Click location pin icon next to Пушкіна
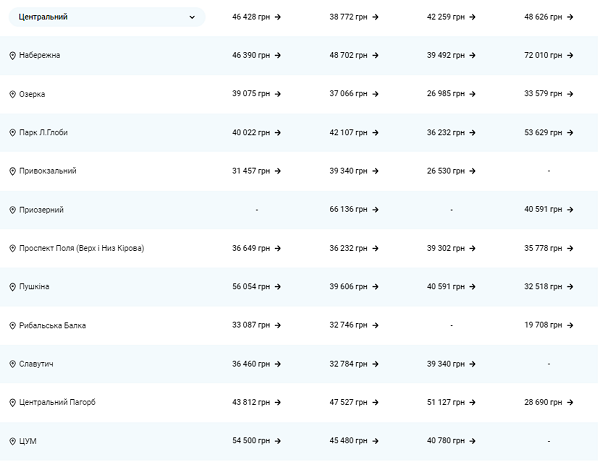 (x=12, y=287)
